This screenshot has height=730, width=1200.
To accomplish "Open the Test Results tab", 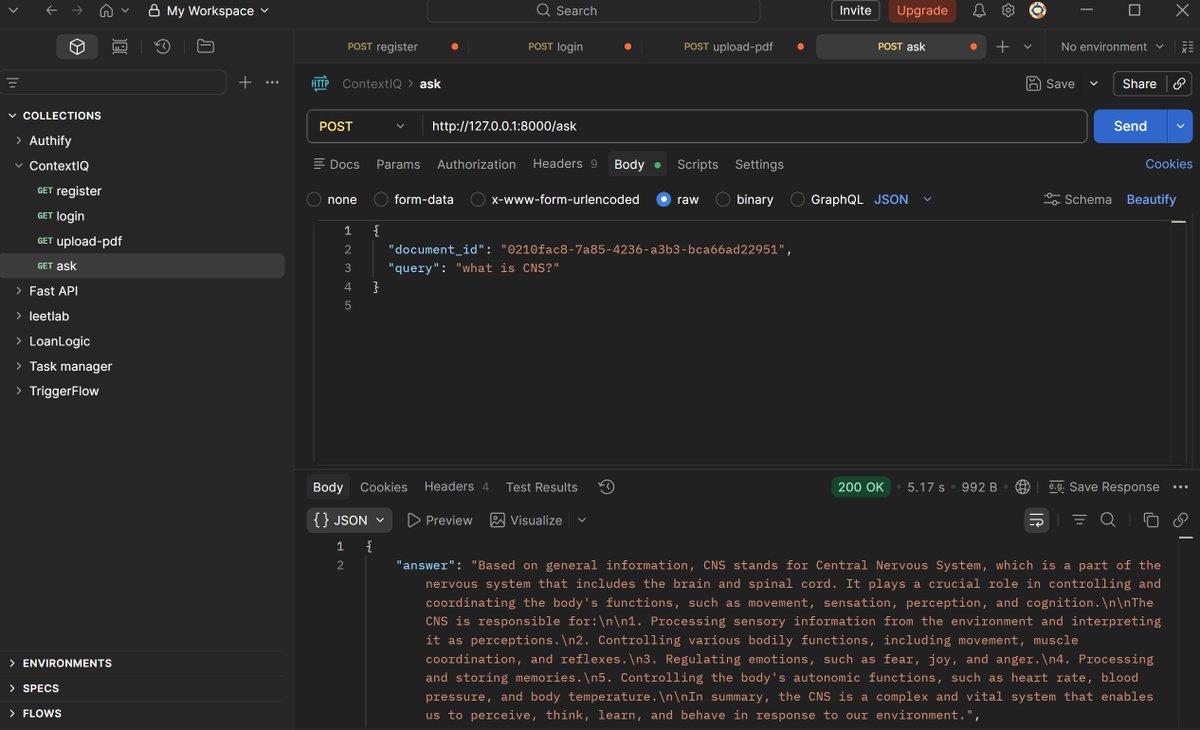I will pos(542,487).
